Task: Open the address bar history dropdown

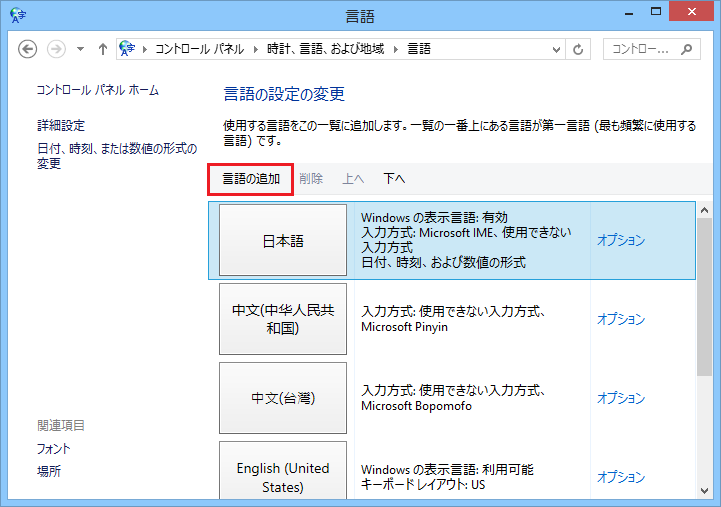Action: click(556, 49)
